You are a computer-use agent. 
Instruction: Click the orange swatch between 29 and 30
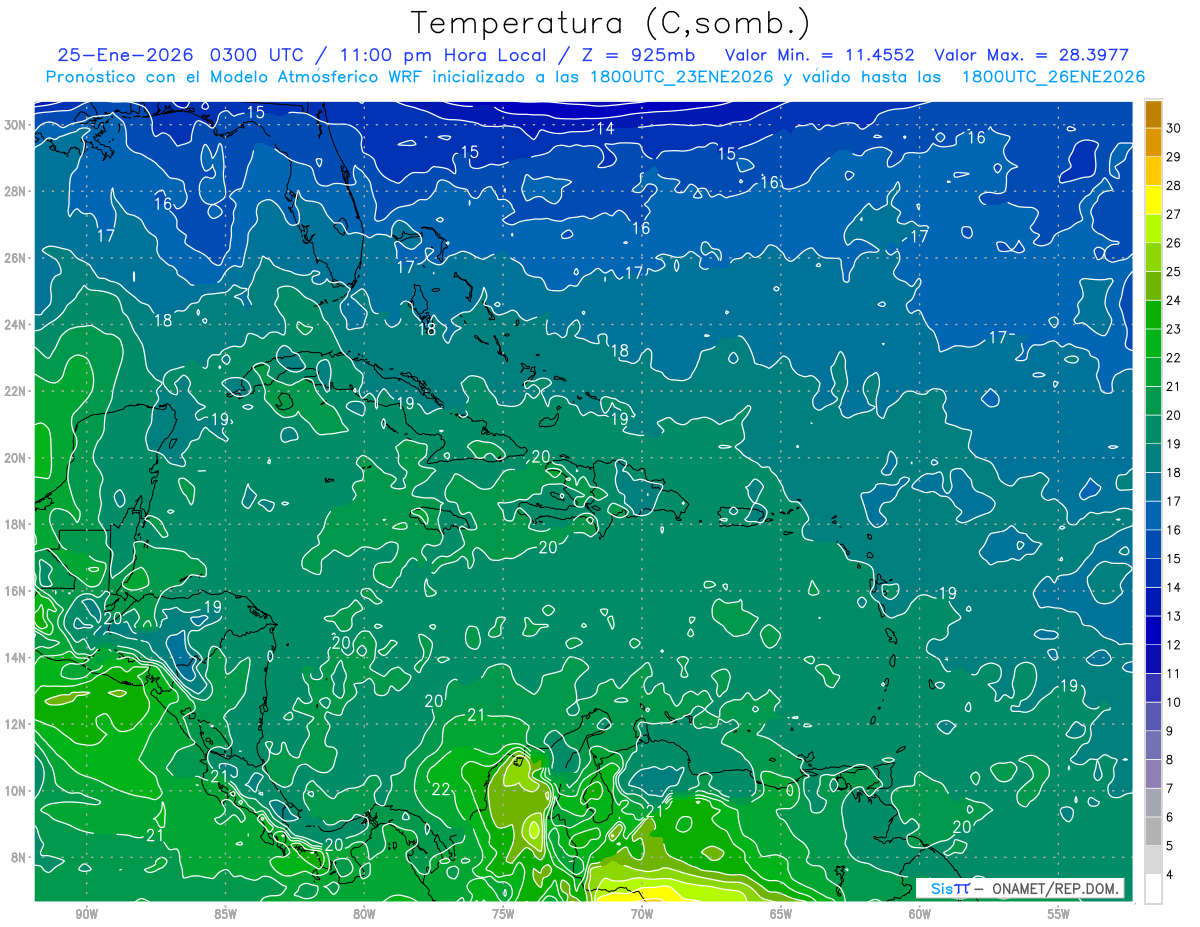(1153, 143)
